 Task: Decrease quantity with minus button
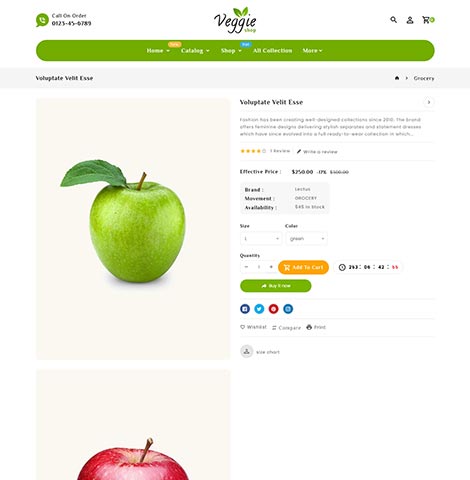pos(246,267)
